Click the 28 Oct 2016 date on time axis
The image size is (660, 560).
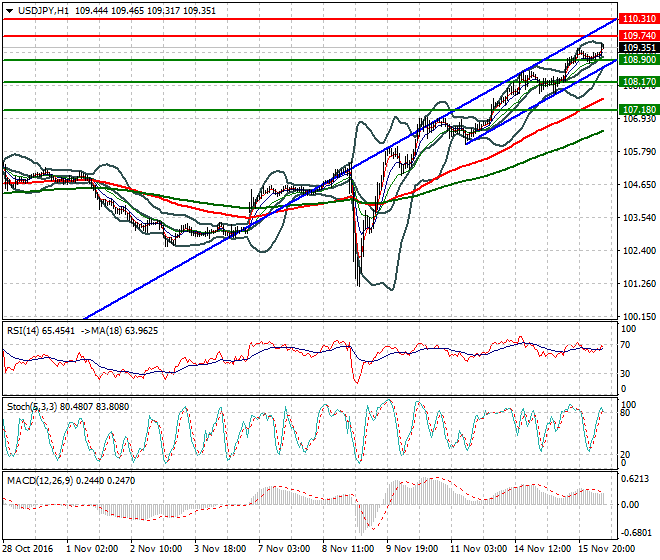pos(27,549)
